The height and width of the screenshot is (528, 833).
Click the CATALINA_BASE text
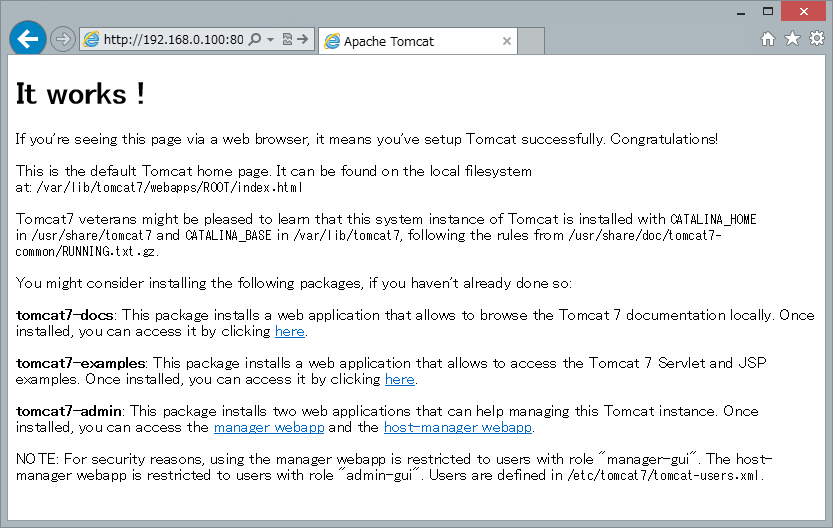[228, 235]
